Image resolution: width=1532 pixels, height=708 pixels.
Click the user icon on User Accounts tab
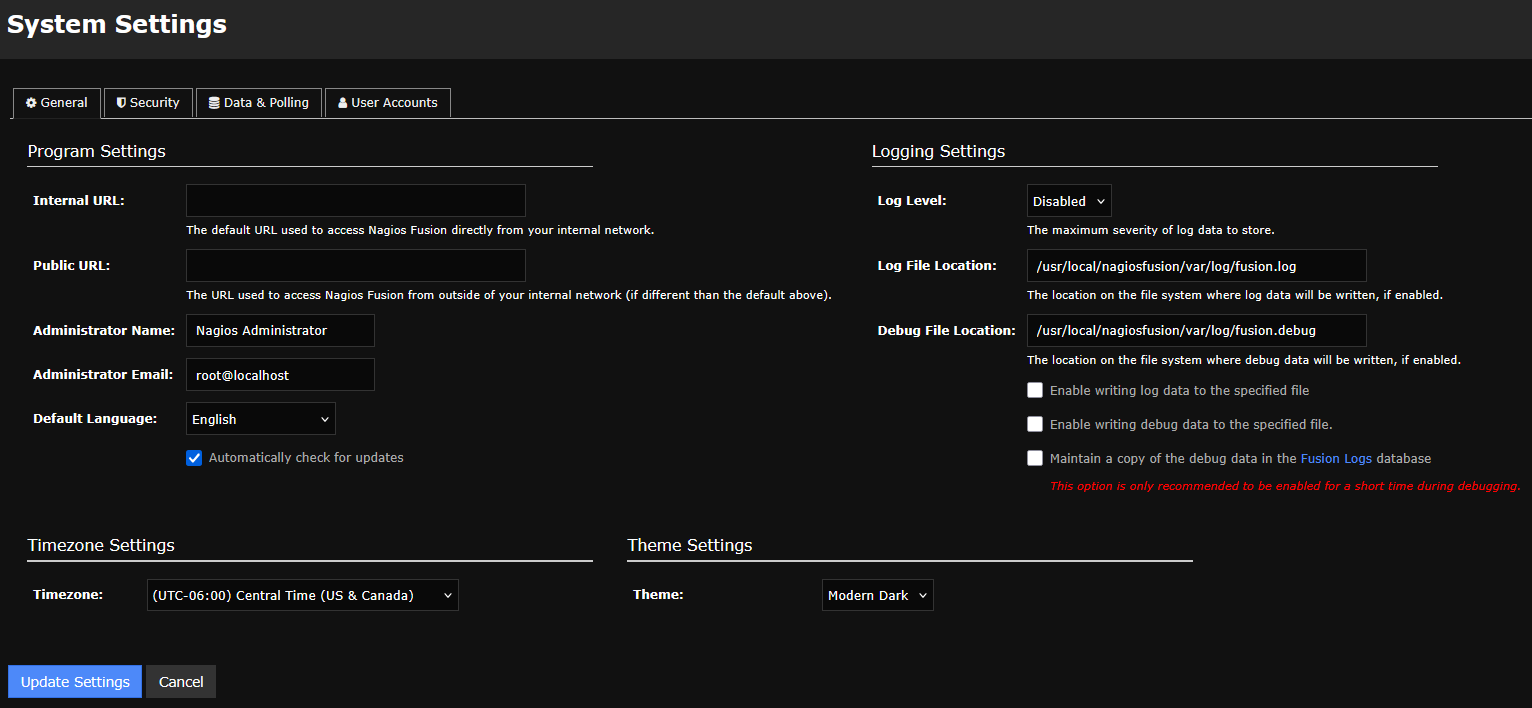pyautogui.click(x=343, y=103)
